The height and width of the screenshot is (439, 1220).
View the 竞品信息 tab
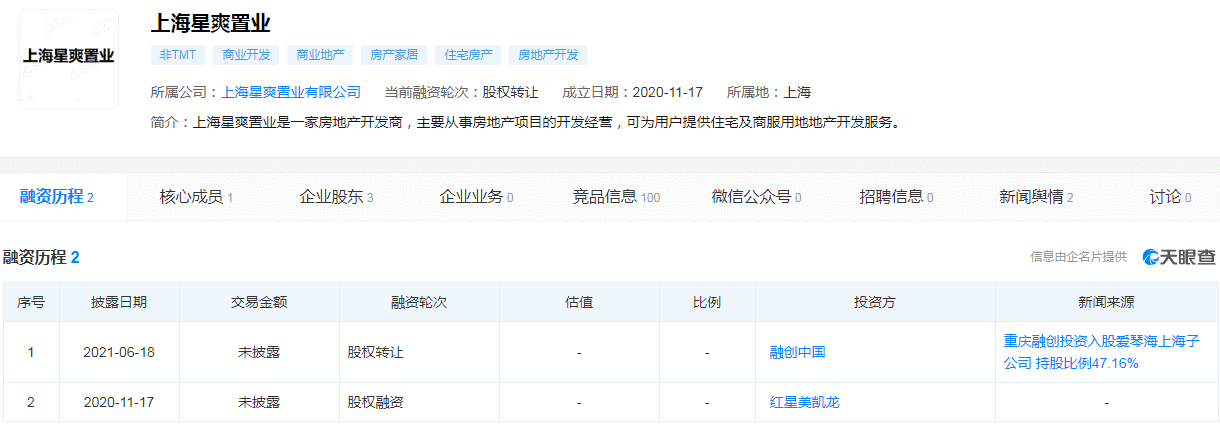coord(616,197)
